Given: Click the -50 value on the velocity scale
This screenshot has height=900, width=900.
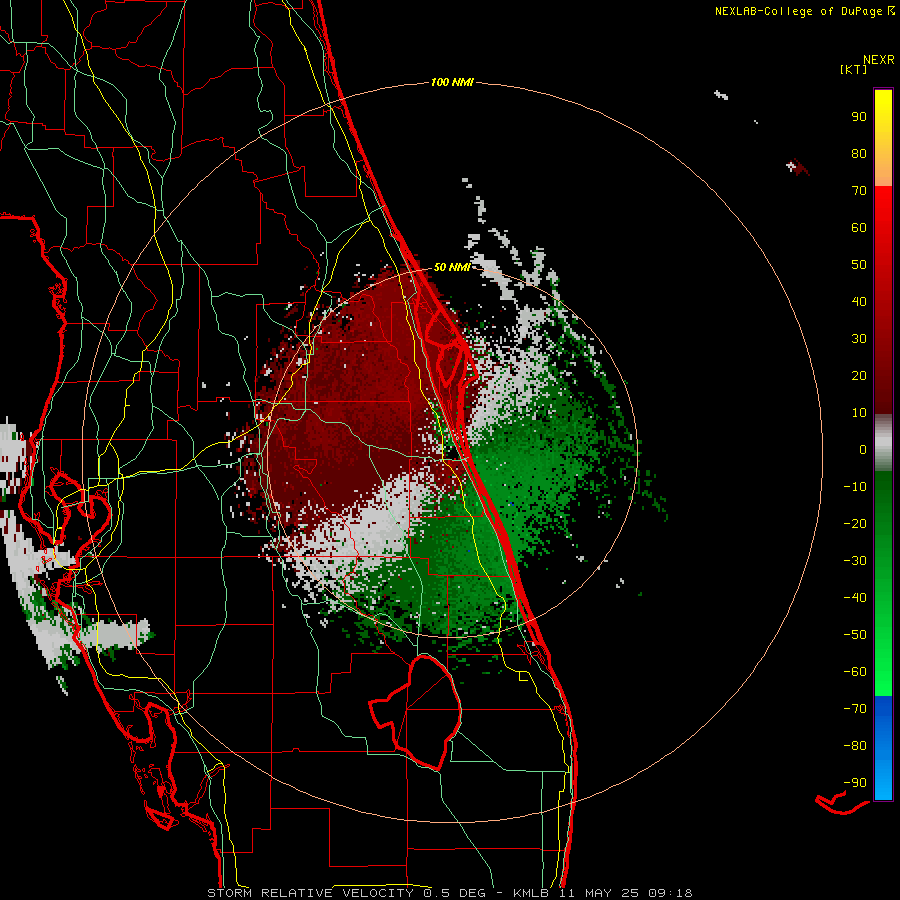Looking at the screenshot, I should (x=855, y=635).
